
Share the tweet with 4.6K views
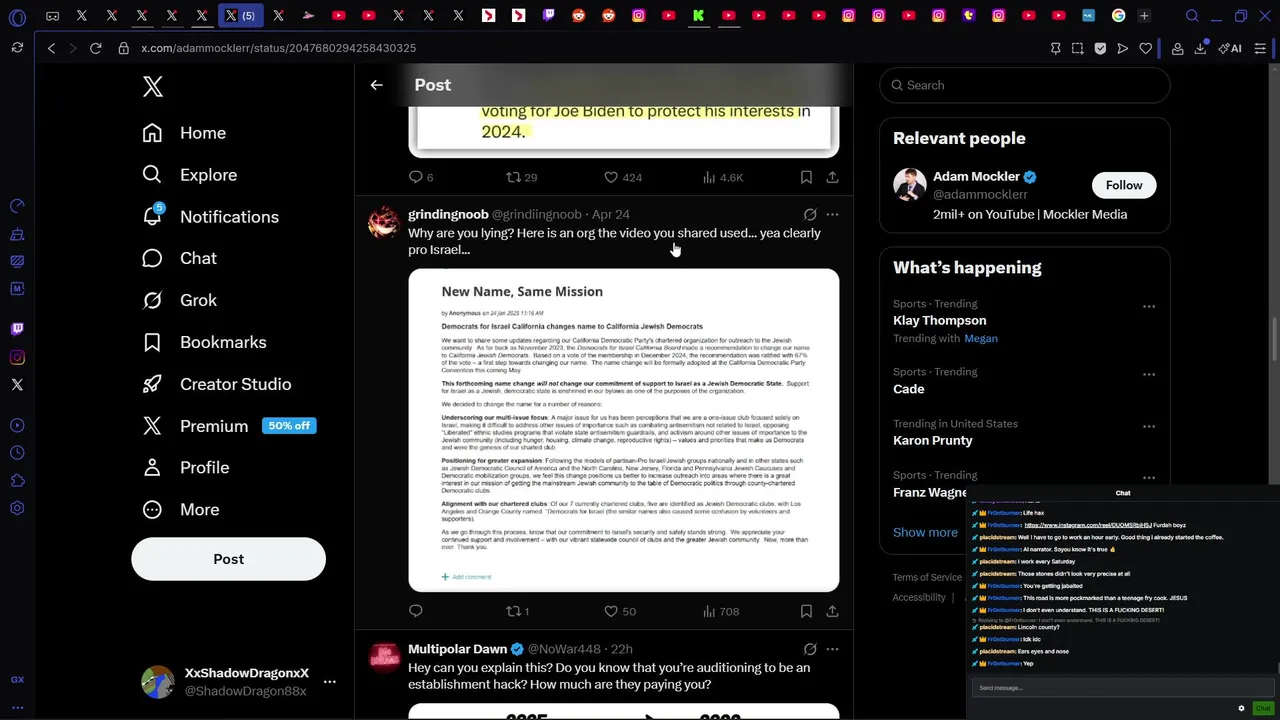pyautogui.click(x=832, y=177)
